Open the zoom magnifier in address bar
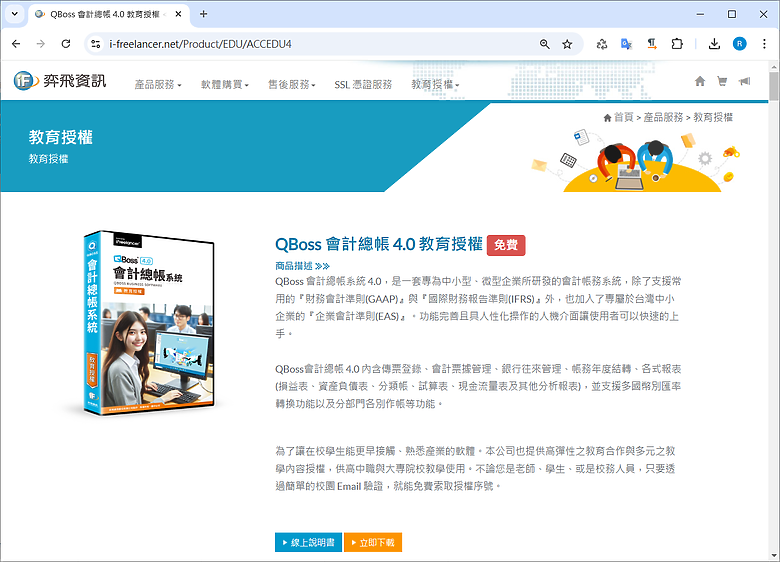 (545, 44)
